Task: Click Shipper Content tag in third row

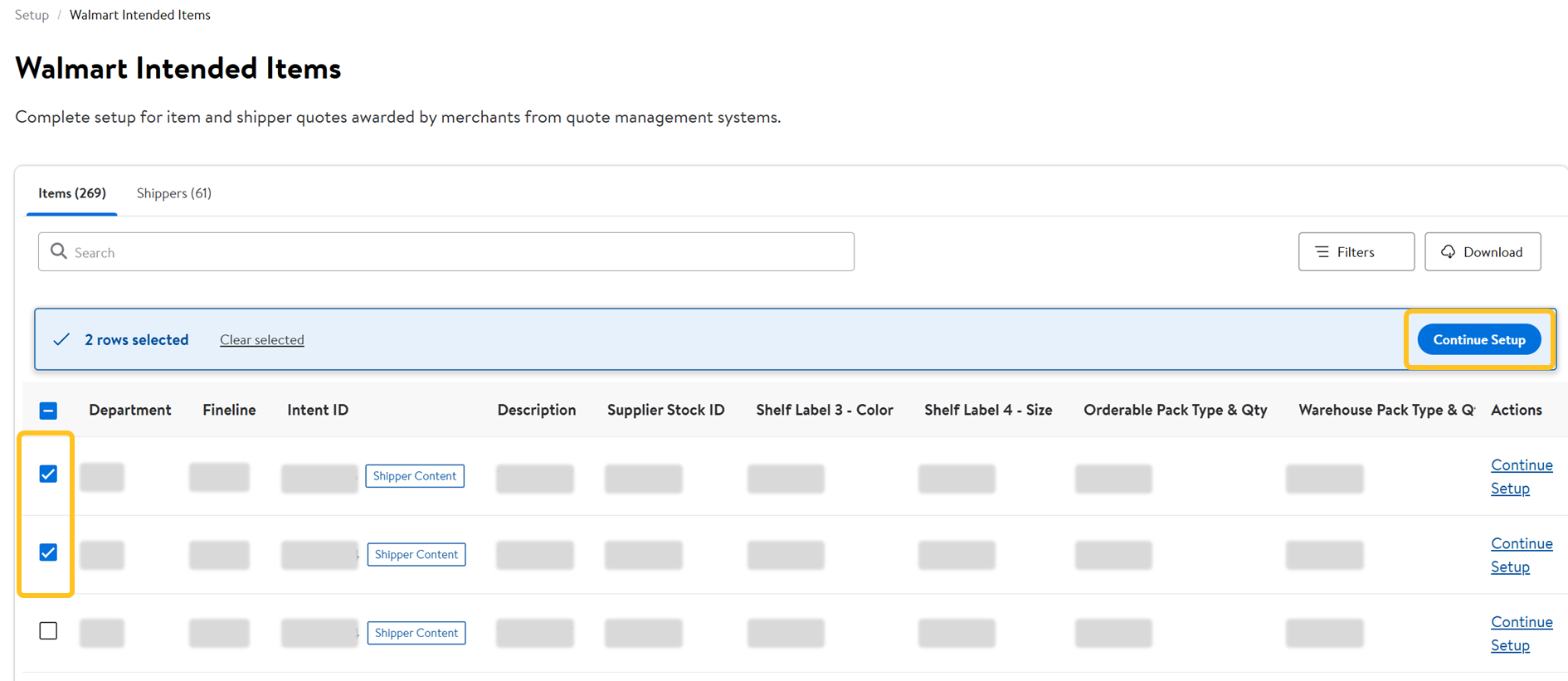Action: click(416, 633)
